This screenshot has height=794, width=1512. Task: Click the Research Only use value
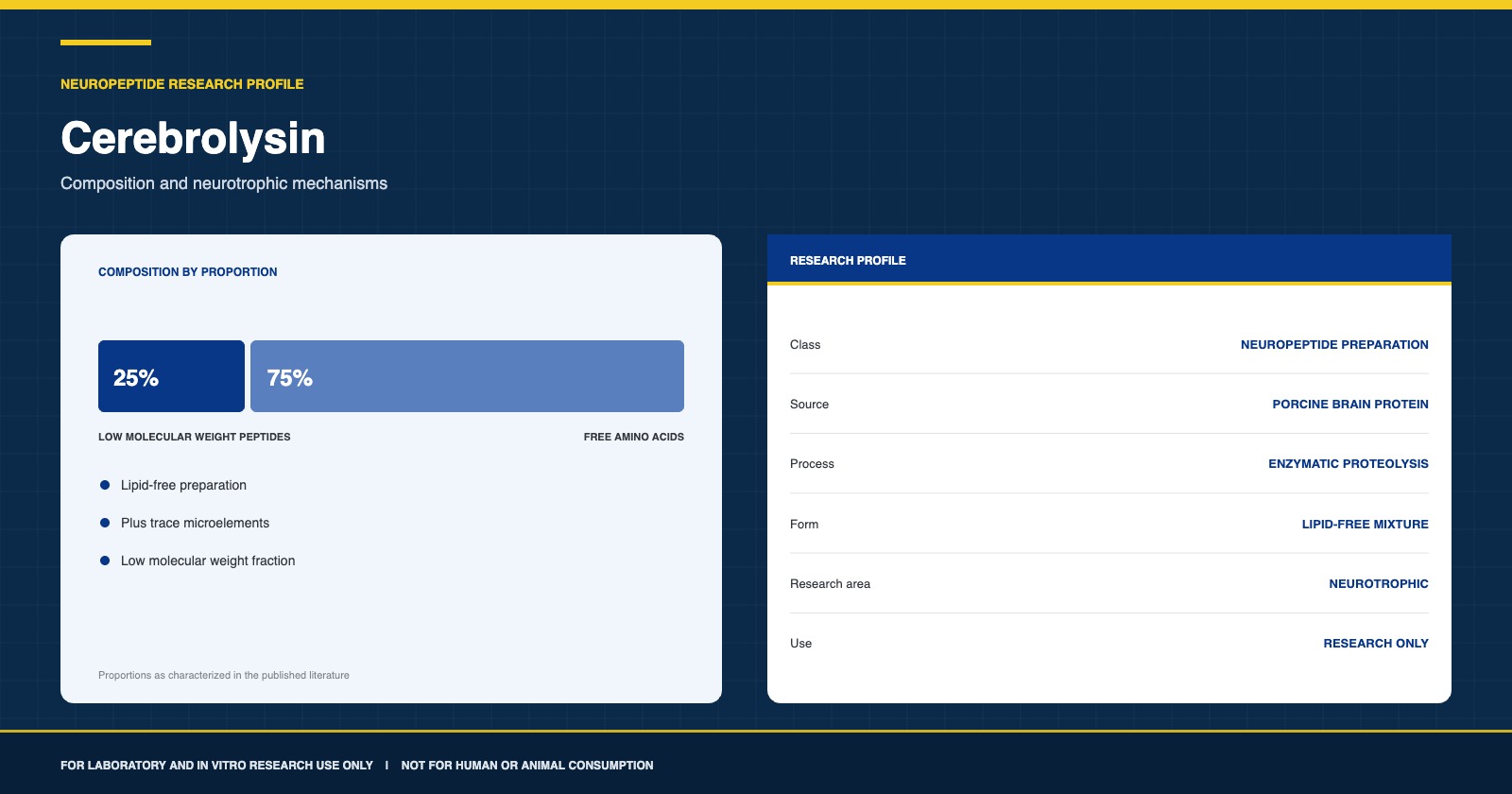[x=1376, y=644]
